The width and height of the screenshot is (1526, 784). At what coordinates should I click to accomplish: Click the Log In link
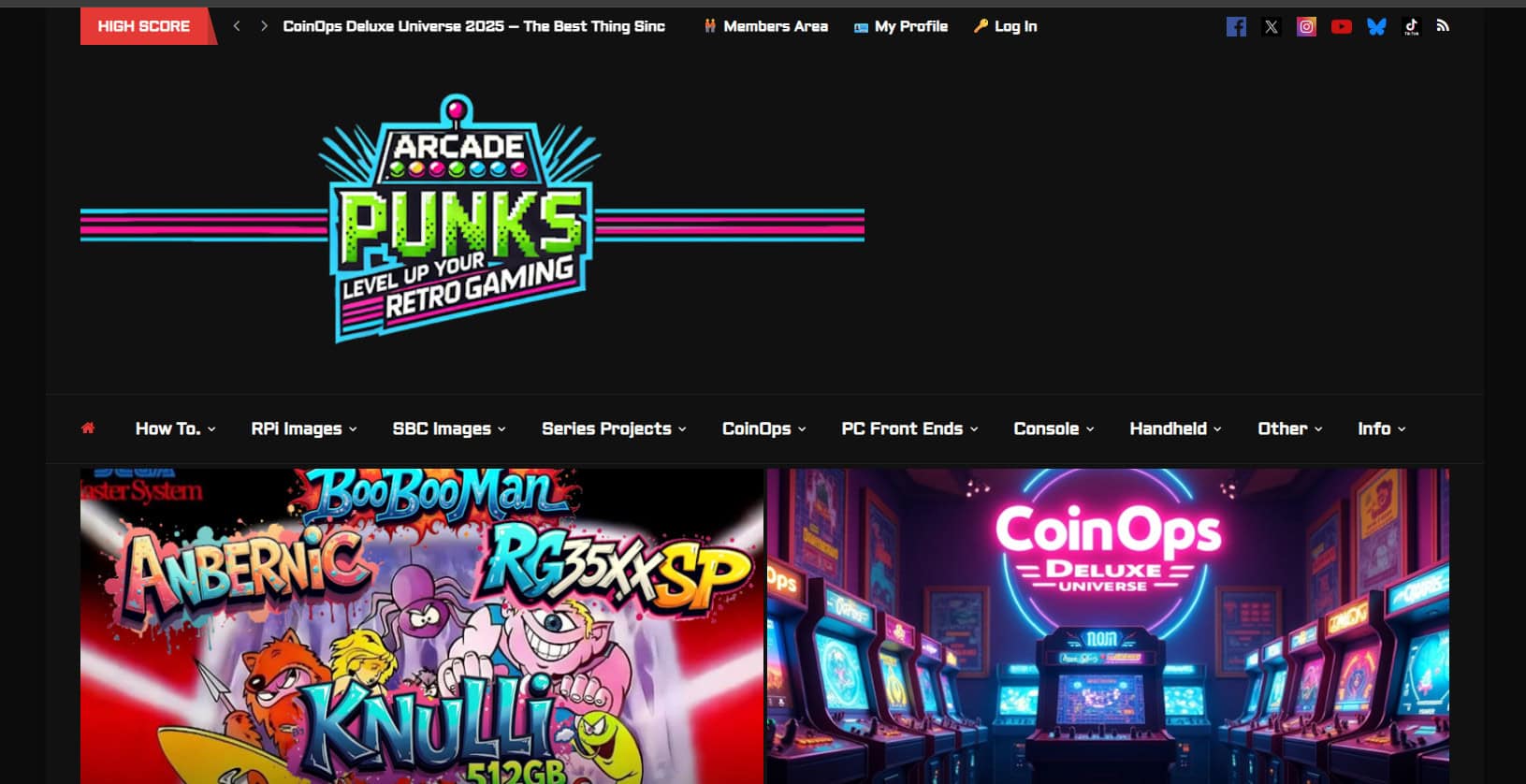pos(1006,26)
